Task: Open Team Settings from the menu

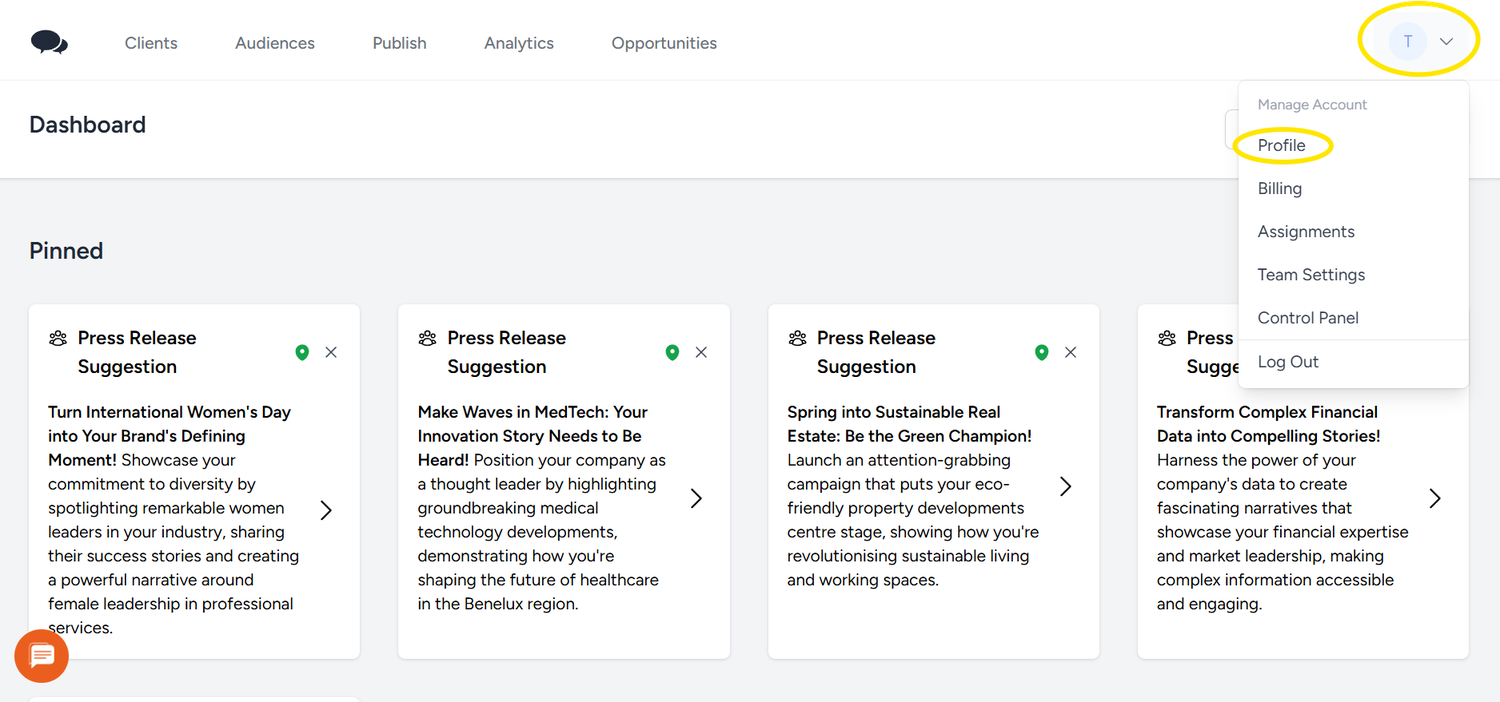Action: click(1311, 275)
